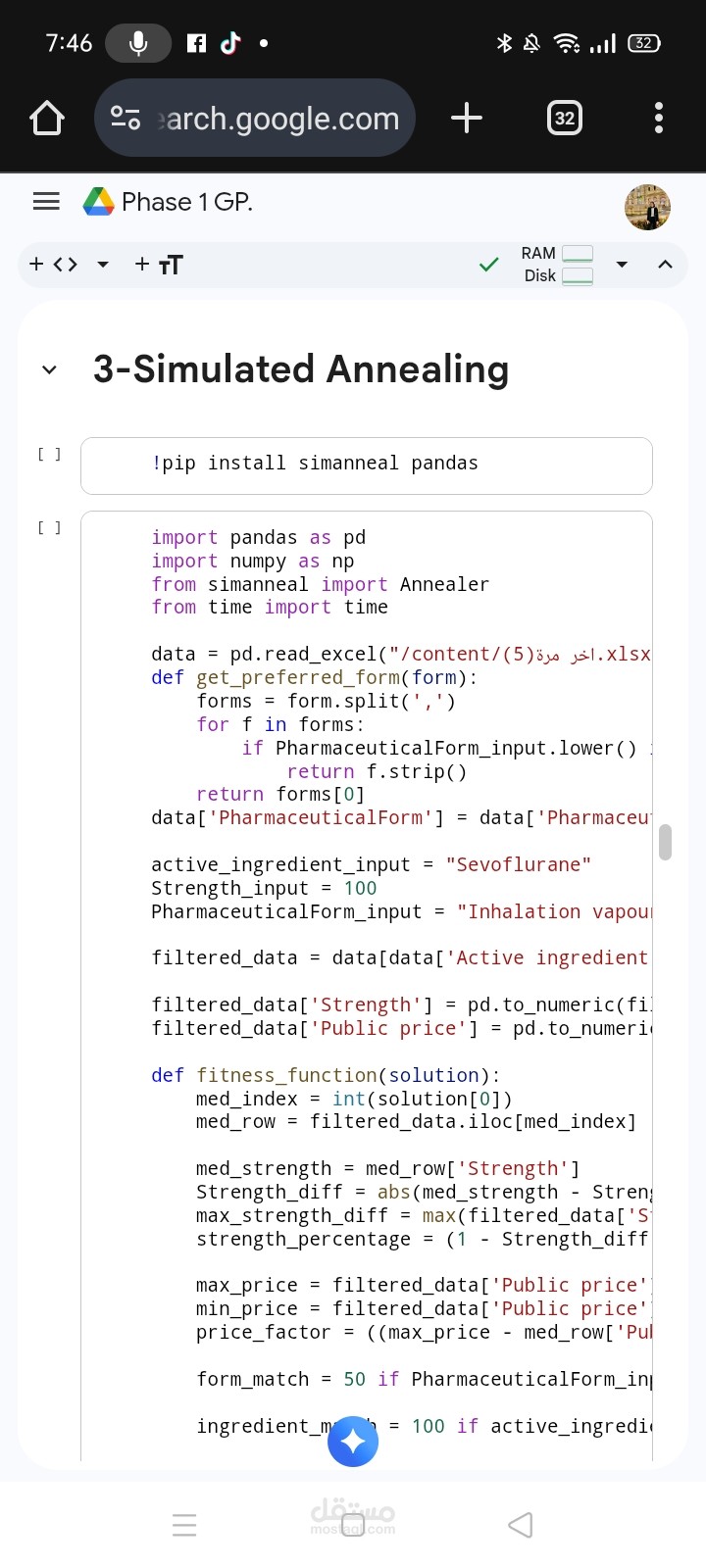Open the Chrome three-dot menu

click(658, 119)
